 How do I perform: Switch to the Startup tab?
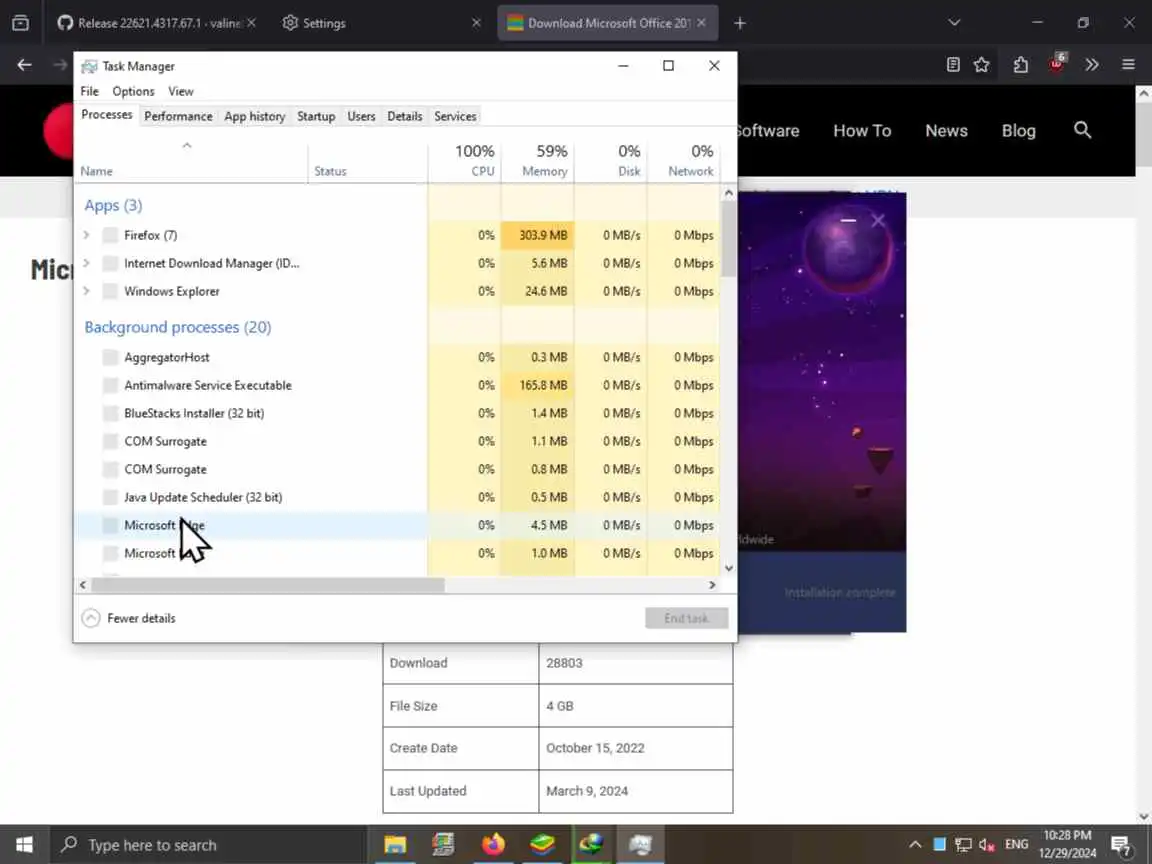click(316, 116)
